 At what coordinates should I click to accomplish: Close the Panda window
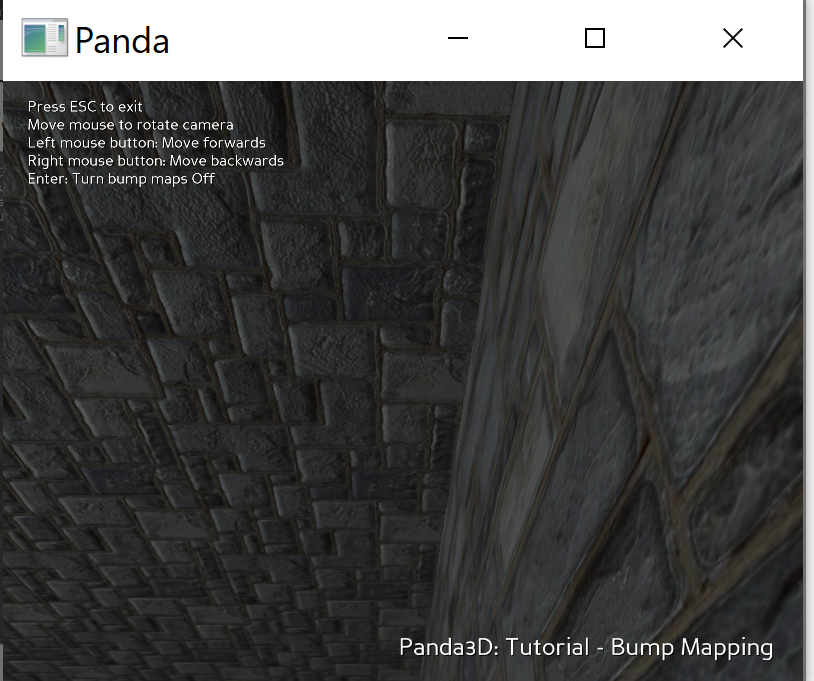coord(732,39)
